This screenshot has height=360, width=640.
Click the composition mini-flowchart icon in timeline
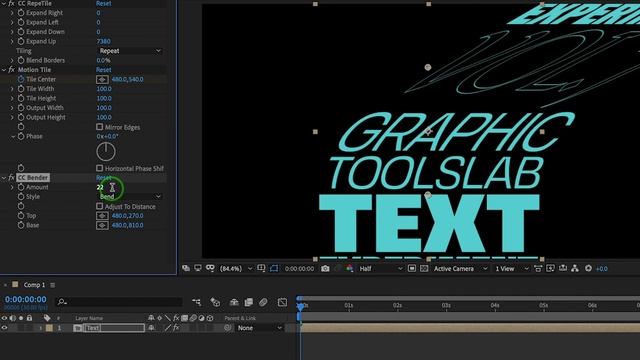click(x=197, y=302)
